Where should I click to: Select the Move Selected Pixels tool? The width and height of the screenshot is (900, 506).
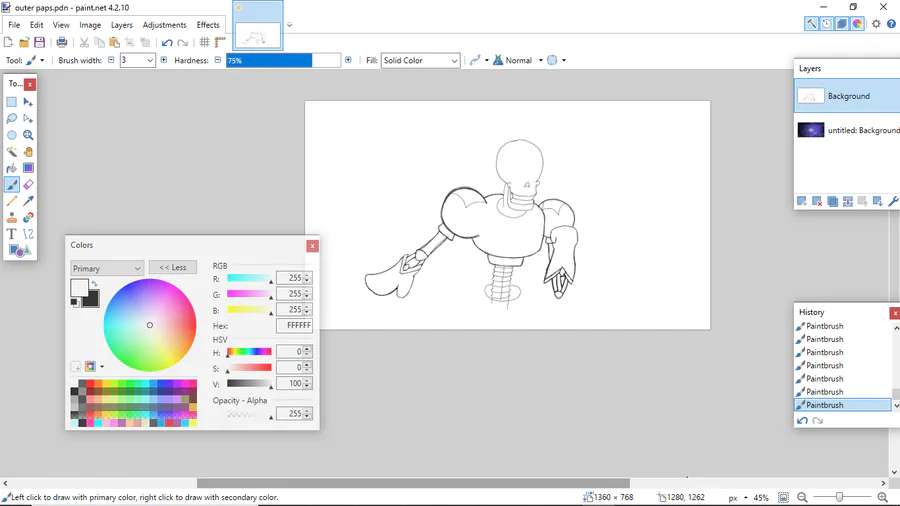point(28,102)
